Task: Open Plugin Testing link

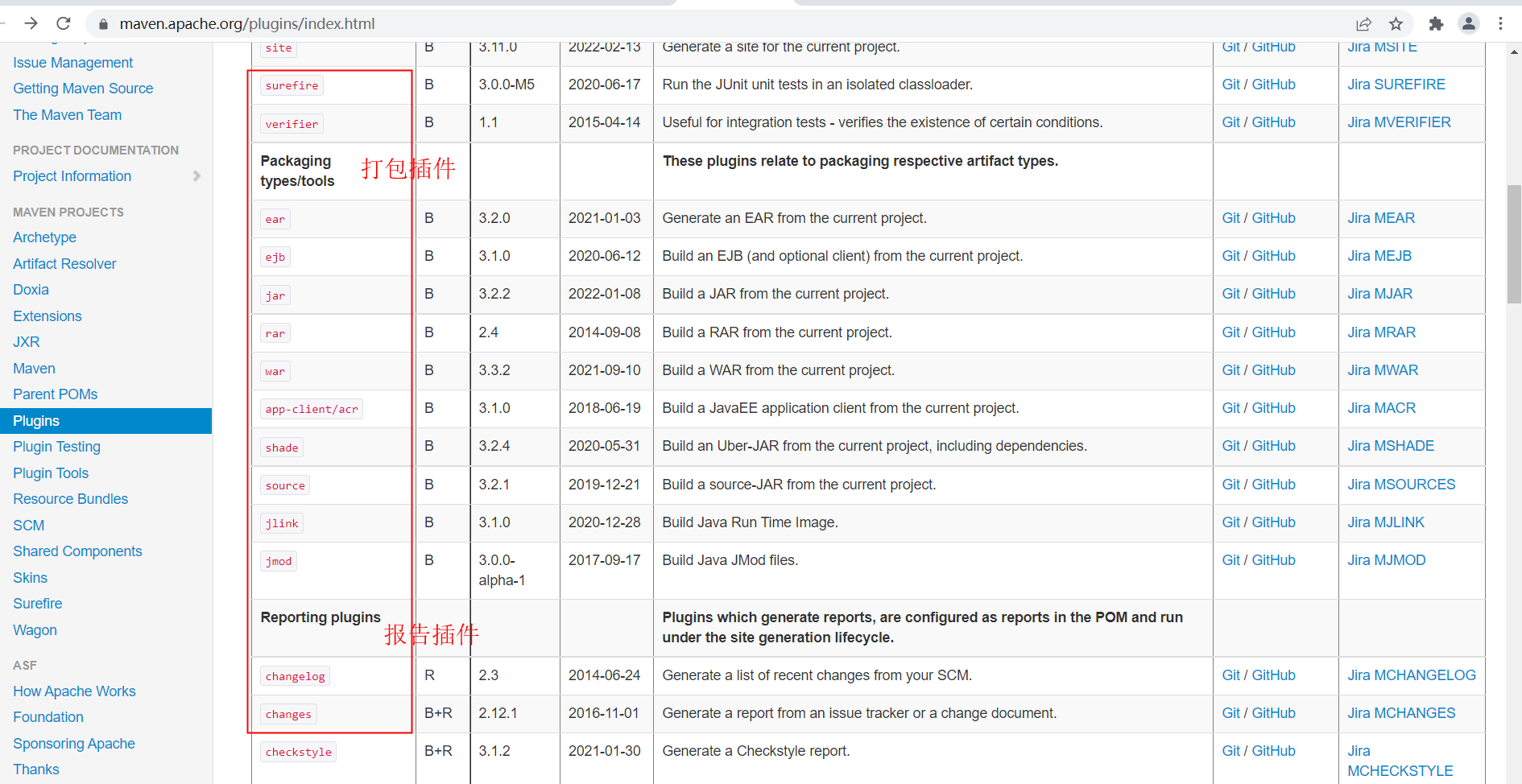Action: (56, 447)
